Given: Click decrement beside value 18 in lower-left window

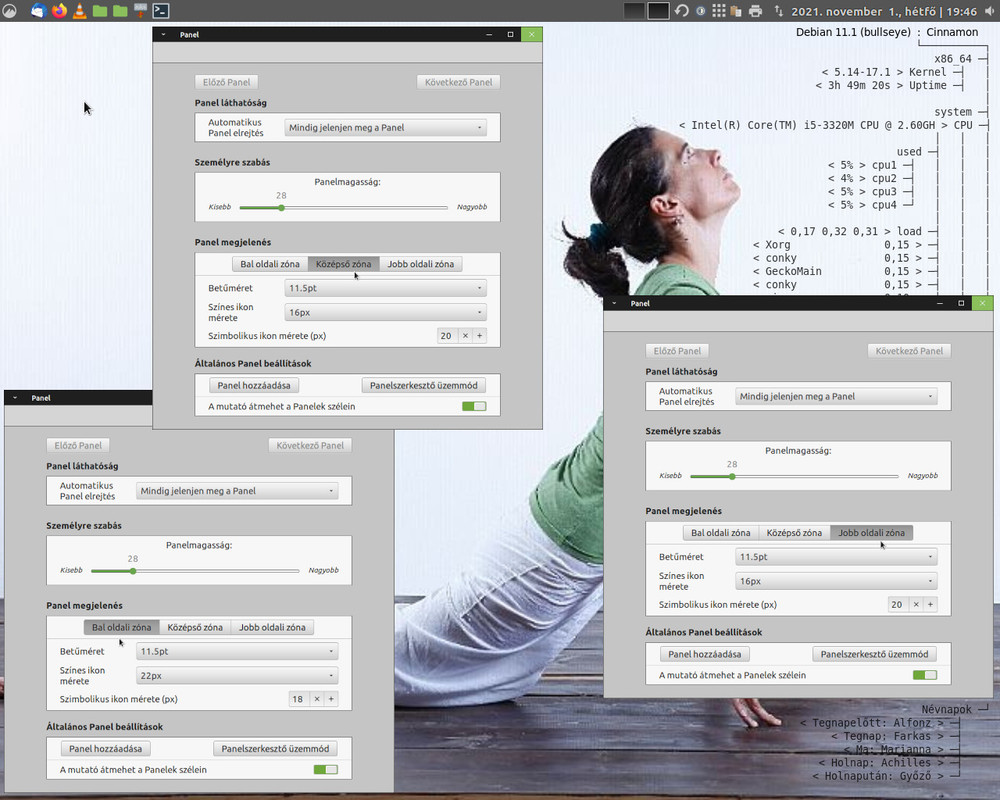Looking at the screenshot, I should [317, 699].
